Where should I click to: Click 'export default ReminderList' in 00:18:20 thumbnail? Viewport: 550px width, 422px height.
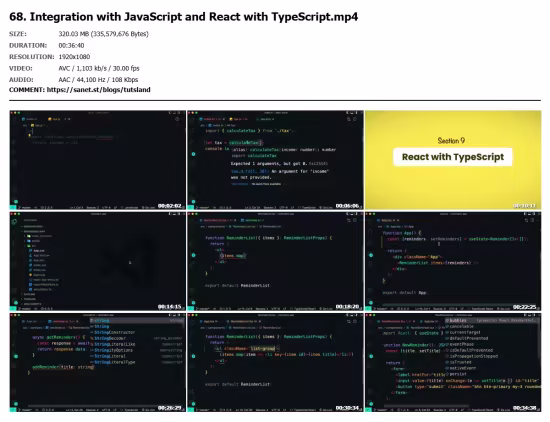[x=237, y=286]
